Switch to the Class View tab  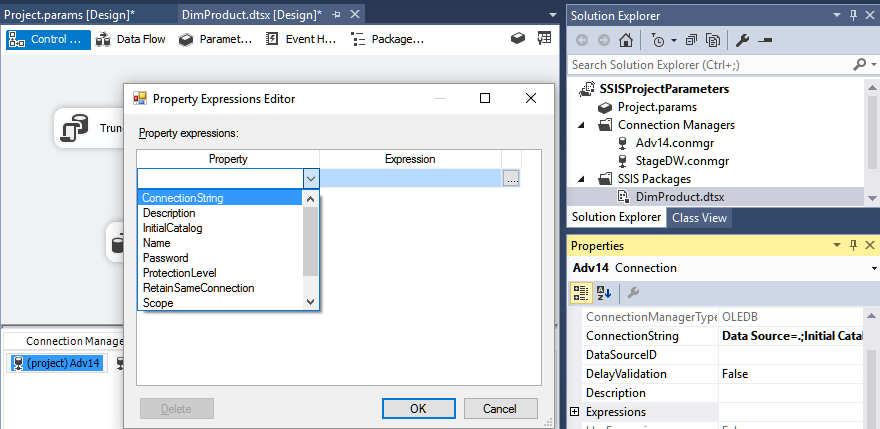coord(699,218)
